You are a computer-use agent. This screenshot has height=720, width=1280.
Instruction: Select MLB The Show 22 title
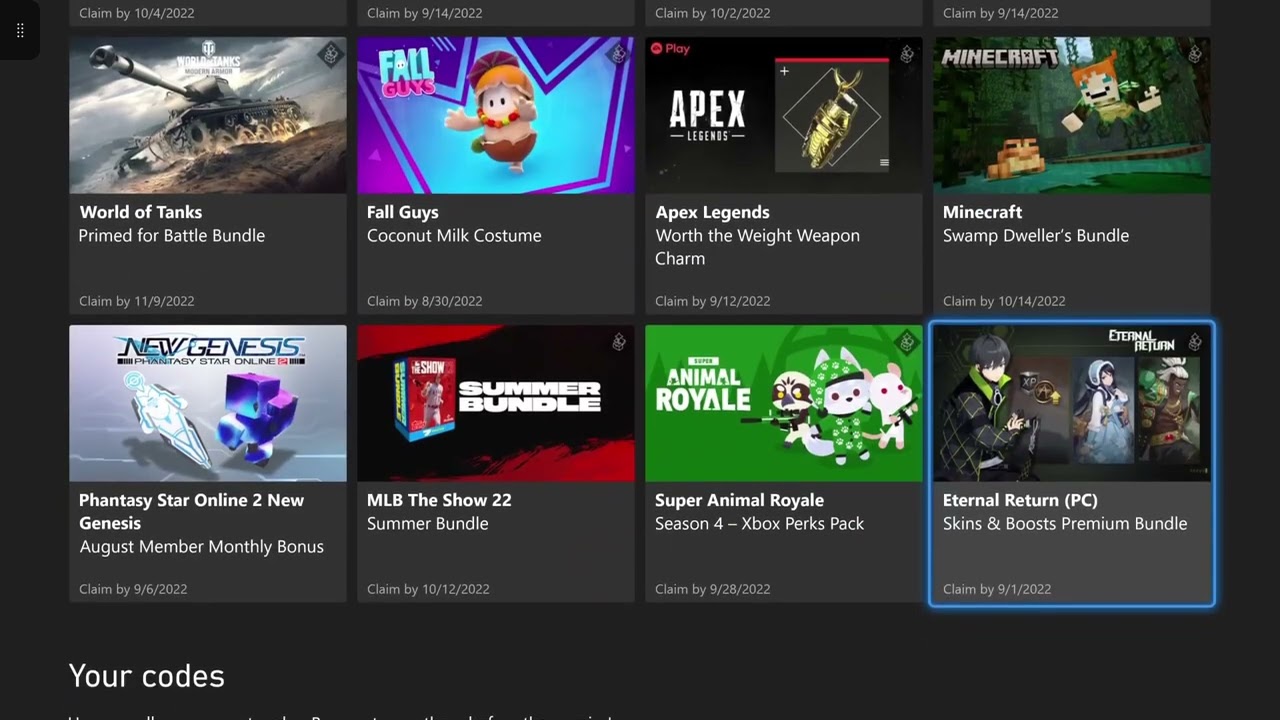(439, 500)
